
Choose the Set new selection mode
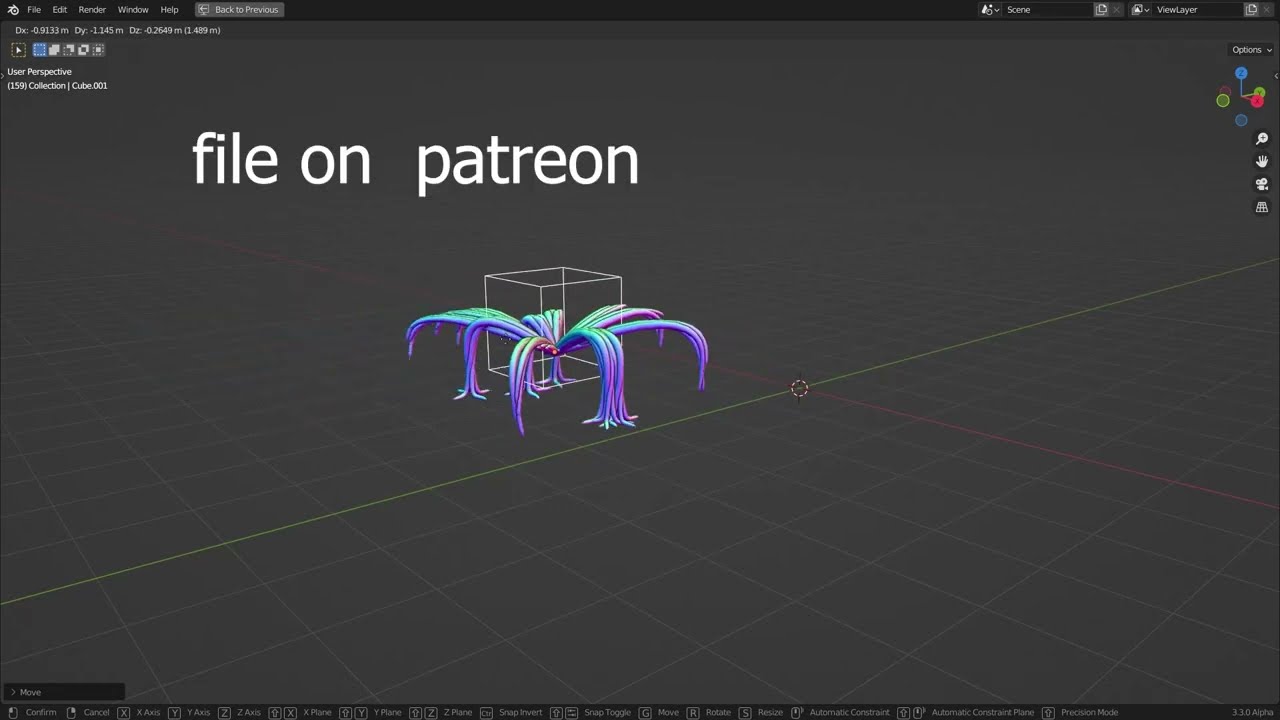click(x=40, y=50)
